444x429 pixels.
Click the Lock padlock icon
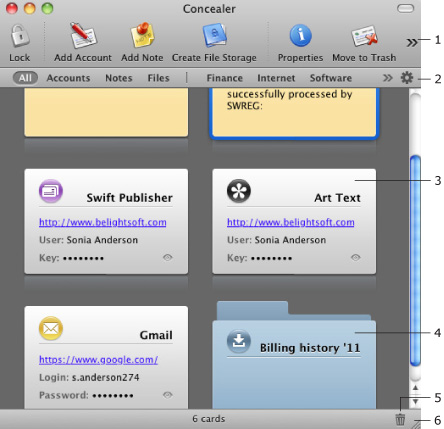click(20, 36)
